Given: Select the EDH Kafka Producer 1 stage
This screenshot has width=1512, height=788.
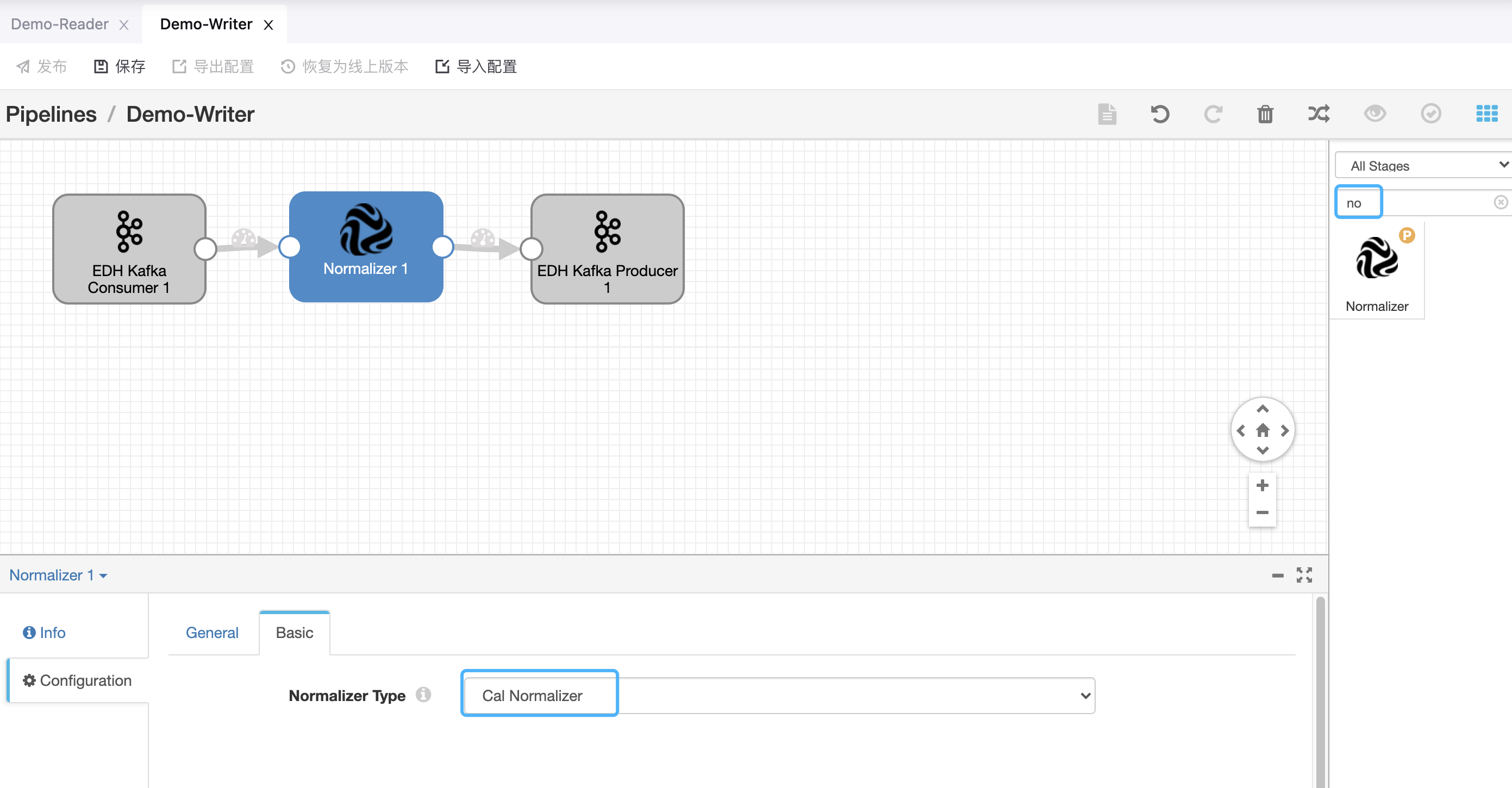Looking at the screenshot, I should point(607,249).
